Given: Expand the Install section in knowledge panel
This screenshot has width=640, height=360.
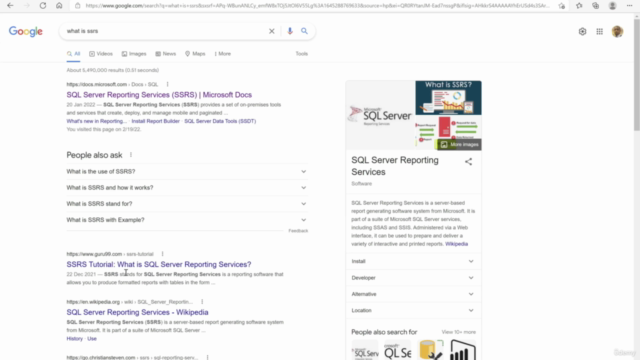Looking at the screenshot, I should tap(413, 261).
